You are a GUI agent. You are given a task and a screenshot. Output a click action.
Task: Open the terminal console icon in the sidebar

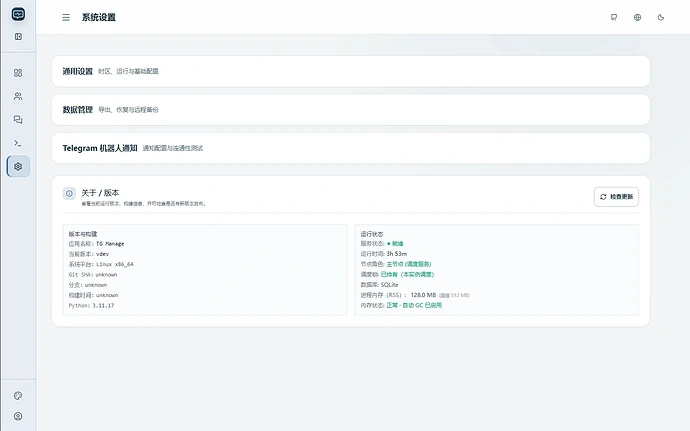tap(18, 143)
